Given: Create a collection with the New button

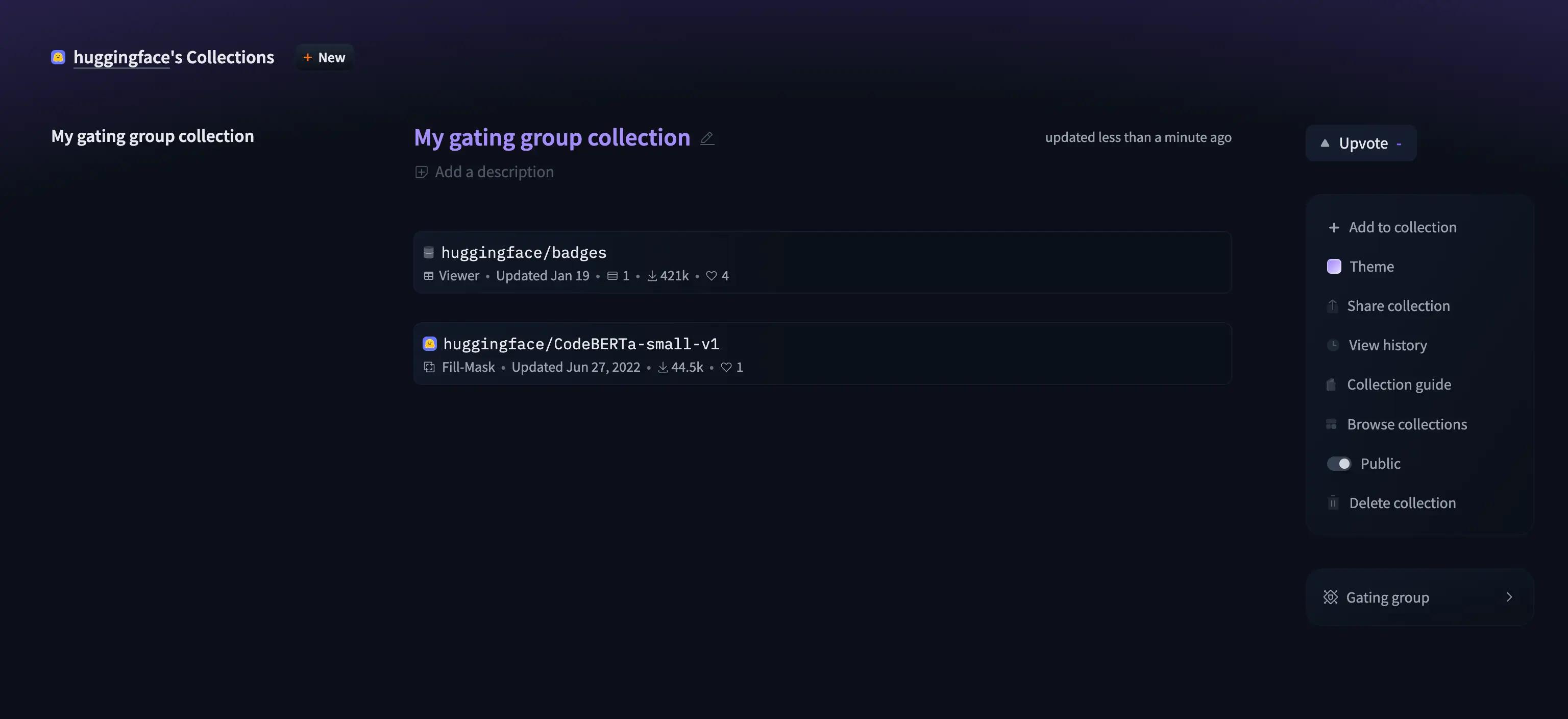Looking at the screenshot, I should [x=325, y=57].
